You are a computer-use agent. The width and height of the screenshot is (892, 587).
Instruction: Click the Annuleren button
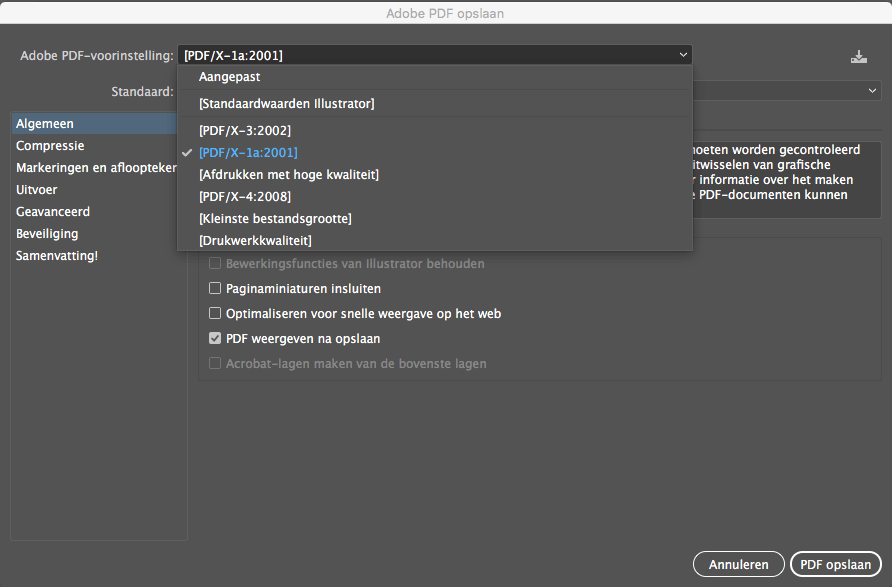(x=738, y=564)
